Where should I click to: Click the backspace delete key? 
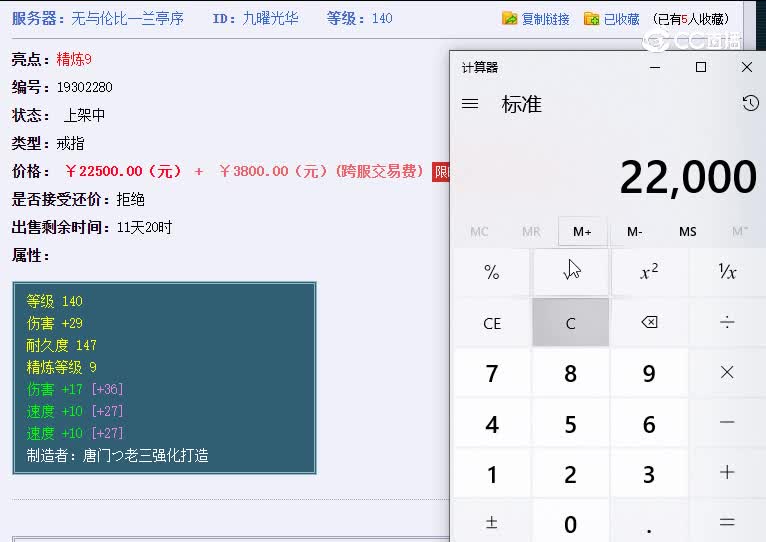click(649, 323)
